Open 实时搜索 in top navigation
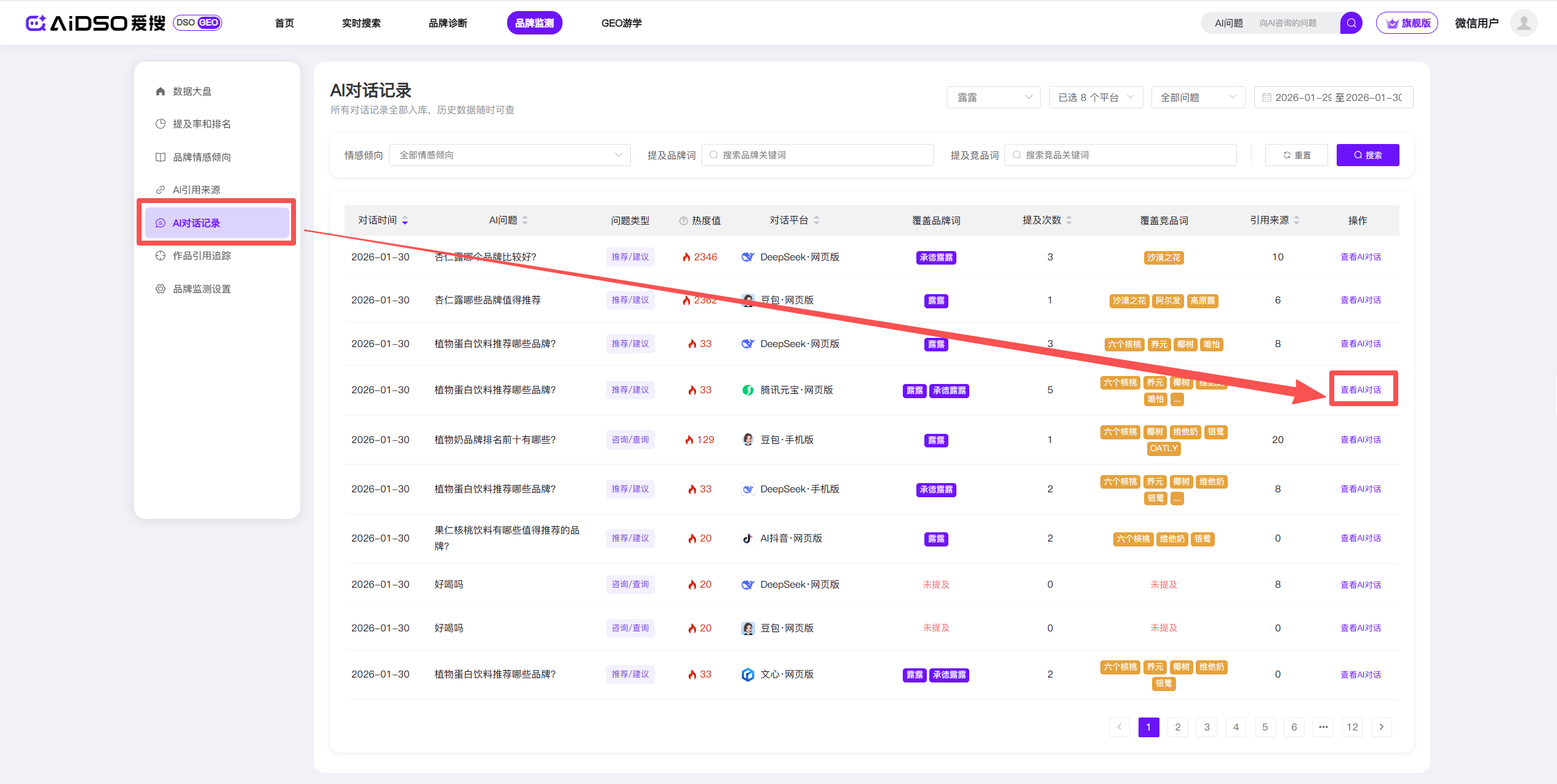The image size is (1557, 784). (x=361, y=23)
